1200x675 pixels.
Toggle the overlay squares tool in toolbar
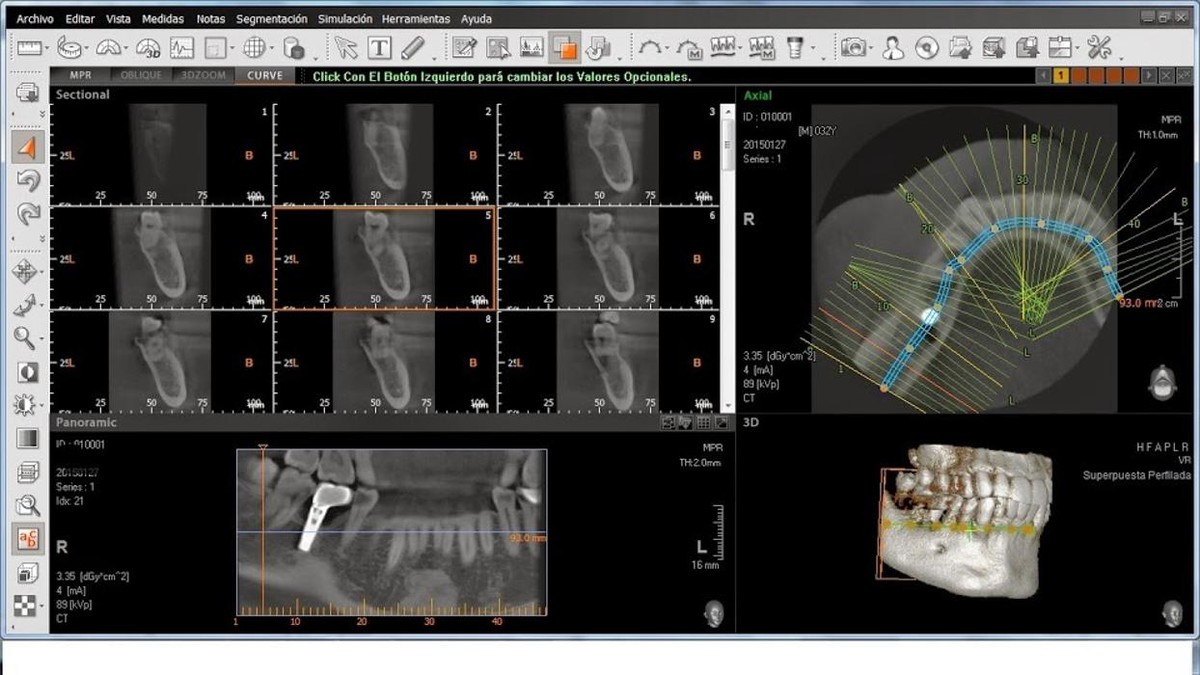(x=565, y=47)
